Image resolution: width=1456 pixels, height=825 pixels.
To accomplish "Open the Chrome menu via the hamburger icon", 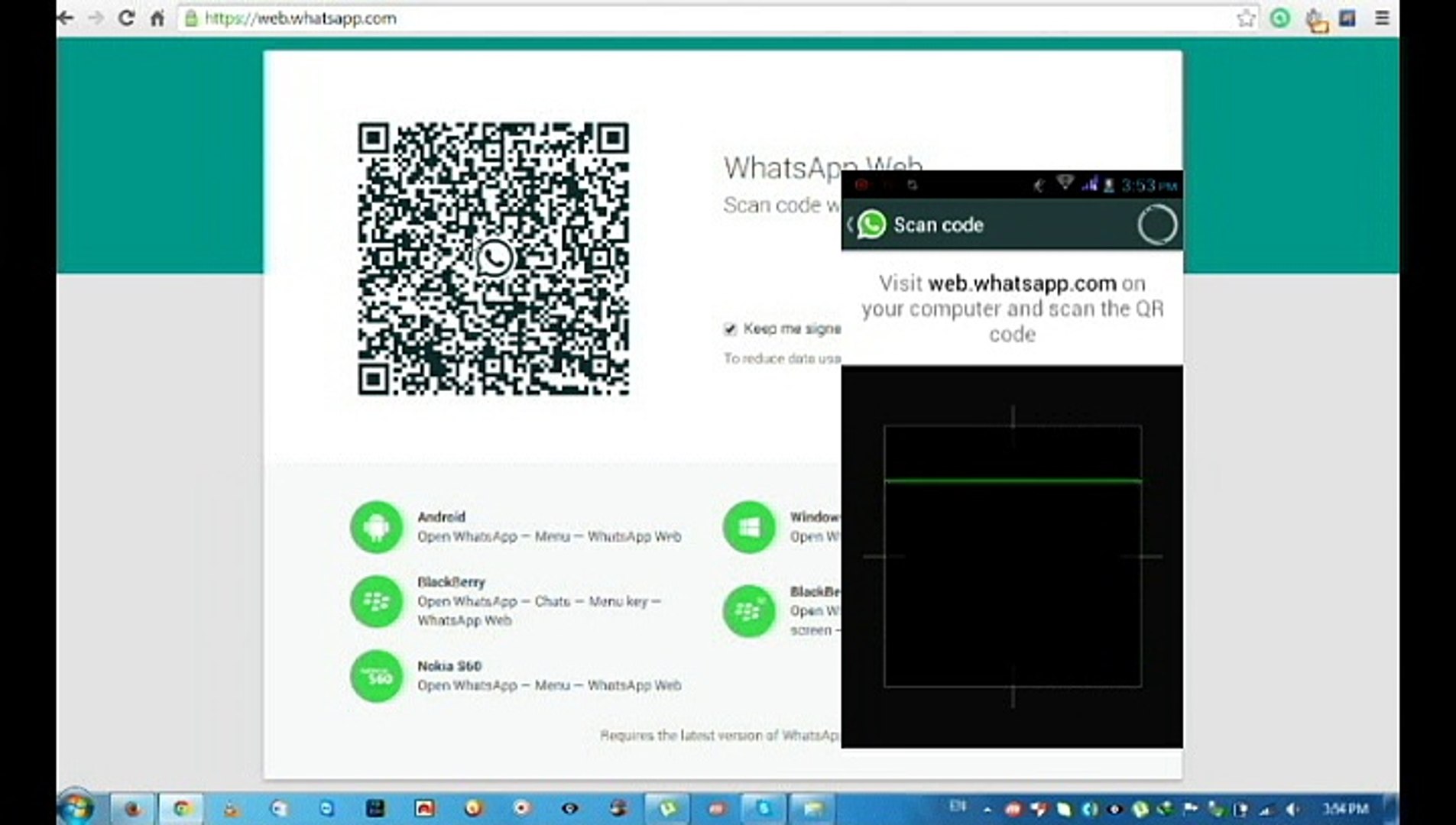I will (1383, 18).
